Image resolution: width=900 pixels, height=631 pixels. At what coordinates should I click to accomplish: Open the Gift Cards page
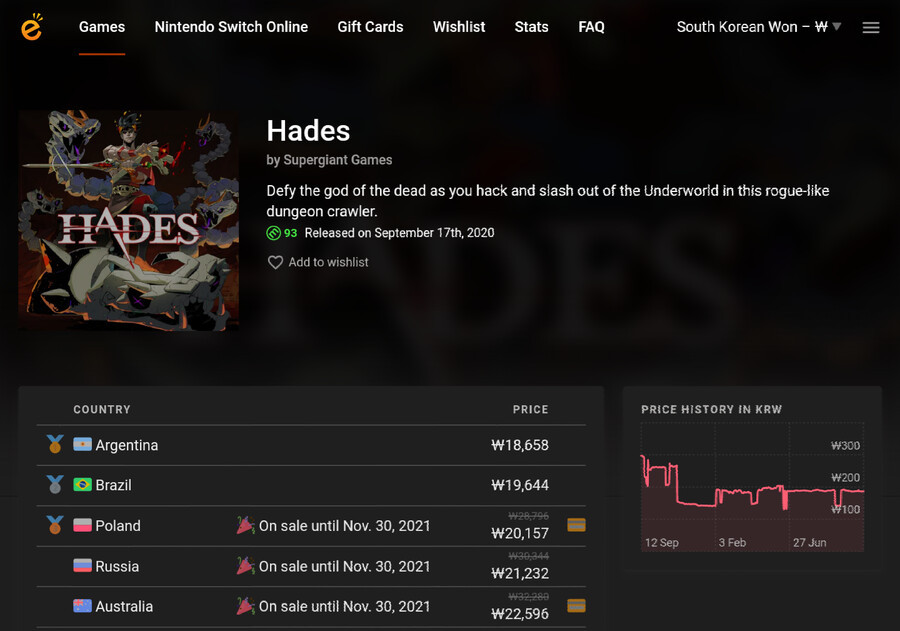[x=370, y=27]
